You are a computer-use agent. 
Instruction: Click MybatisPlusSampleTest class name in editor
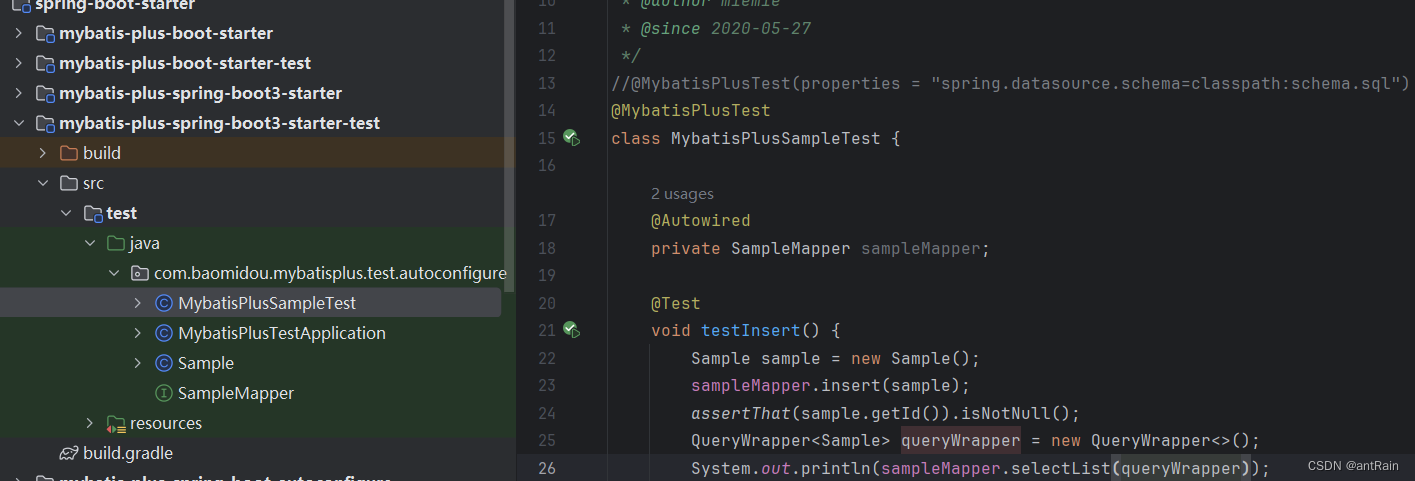coord(775,138)
